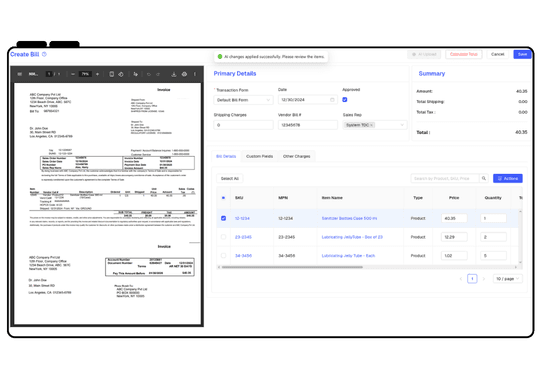Click the PDF page number box
Viewport: 540px width, 384px height.
click(49, 74)
